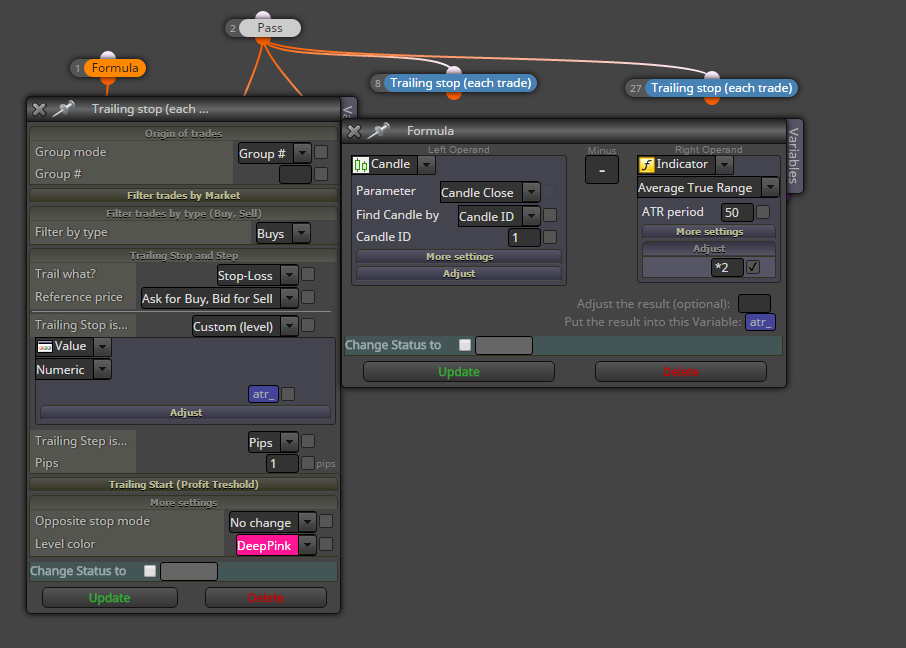Open Find Candle by dropdown

point(499,217)
